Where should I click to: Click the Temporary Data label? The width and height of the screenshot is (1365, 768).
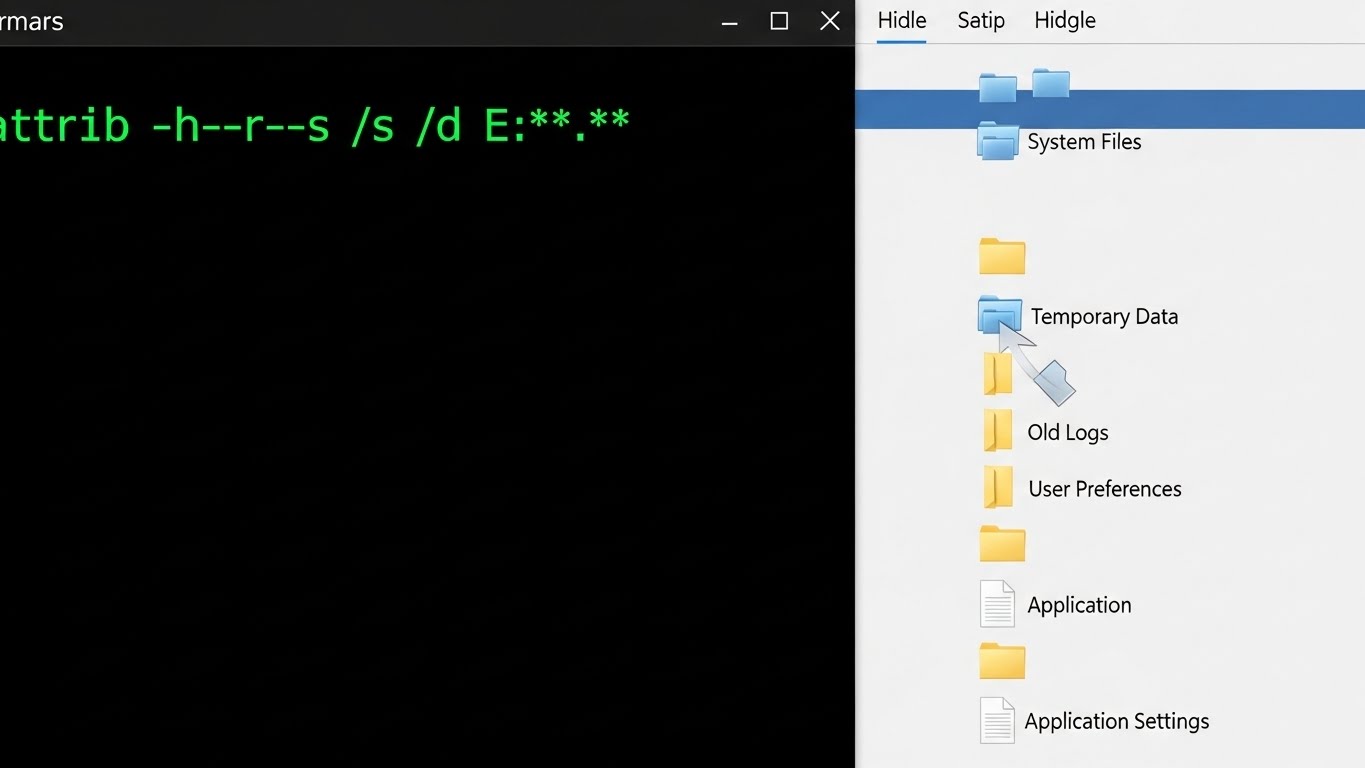coord(1104,317)
